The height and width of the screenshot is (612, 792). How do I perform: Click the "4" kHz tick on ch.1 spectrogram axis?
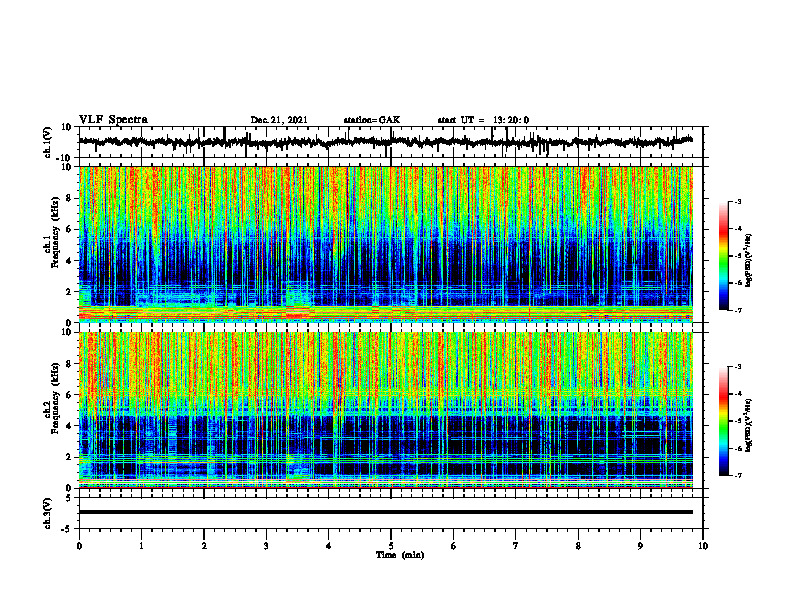[x=69, y=261]
